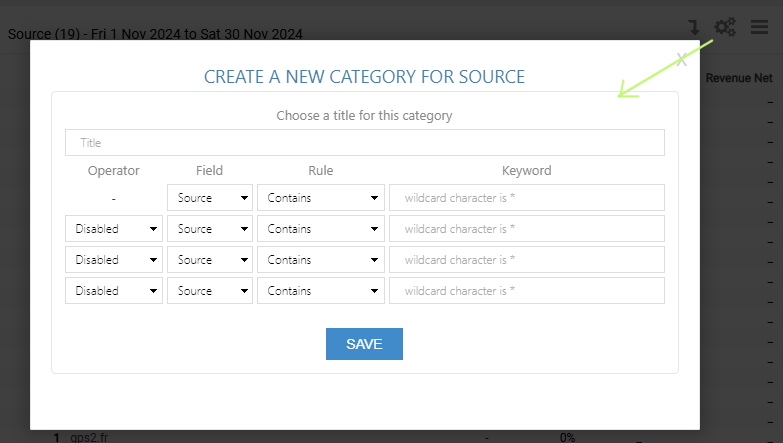Open first row Contains rule dropdown
This screenshot has width=783, height=443.
coord(321,198)
